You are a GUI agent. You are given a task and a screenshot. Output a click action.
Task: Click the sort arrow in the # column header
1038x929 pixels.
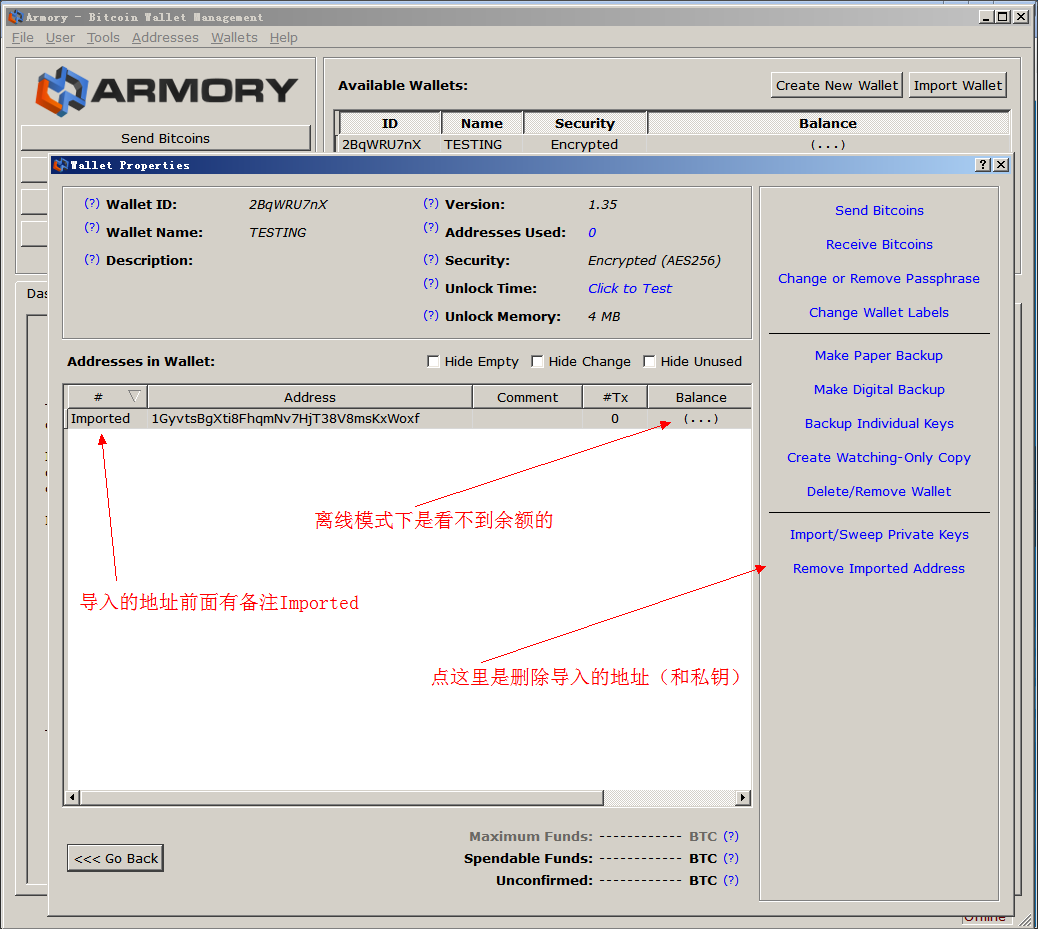pos(135,397)
